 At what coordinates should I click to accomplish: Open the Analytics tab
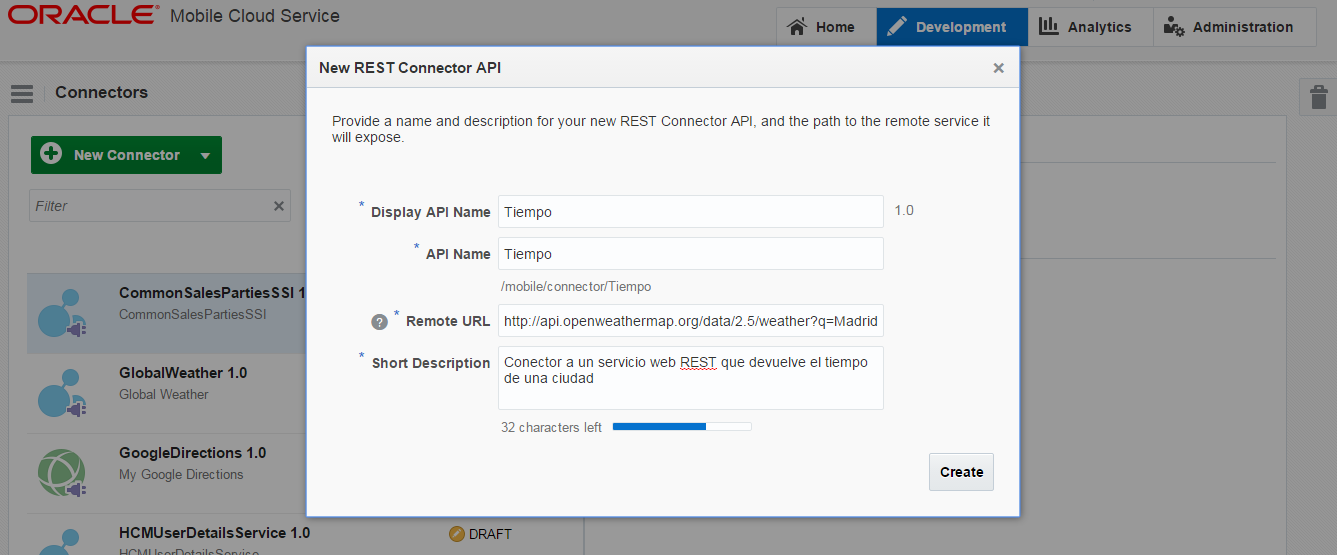click(x=1090, y=27)
